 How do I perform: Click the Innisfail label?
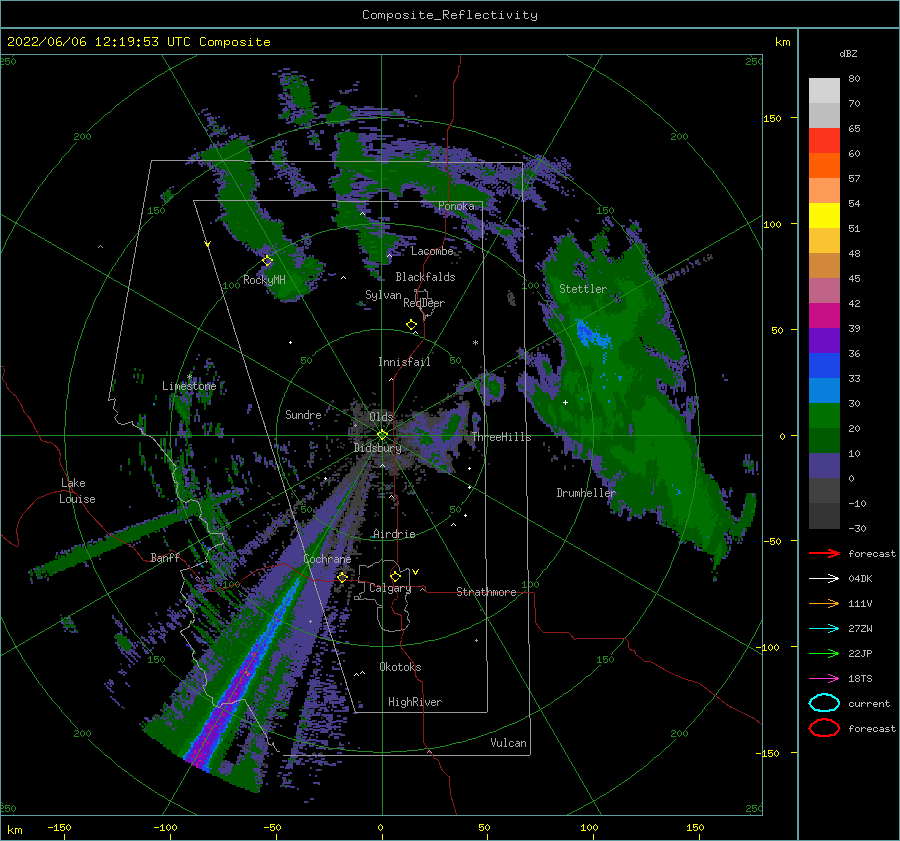[x=404, y=362]
